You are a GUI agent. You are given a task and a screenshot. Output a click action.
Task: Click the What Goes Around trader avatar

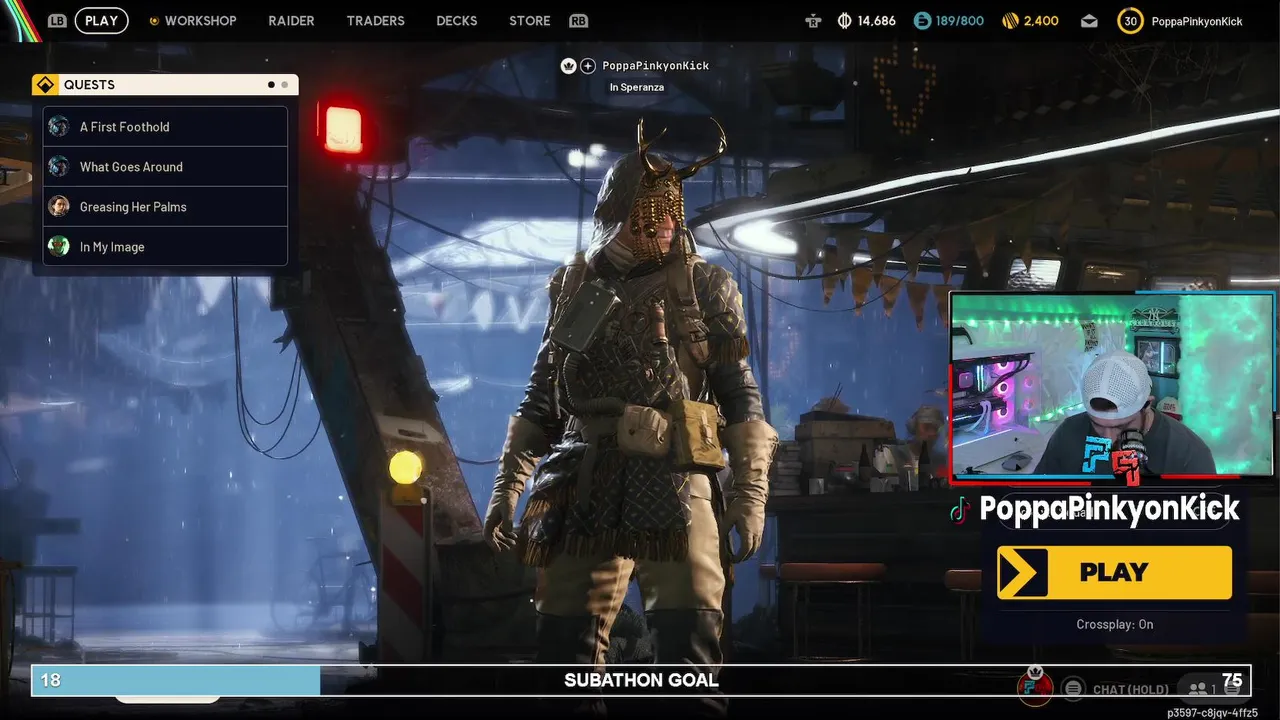point(59,166)
